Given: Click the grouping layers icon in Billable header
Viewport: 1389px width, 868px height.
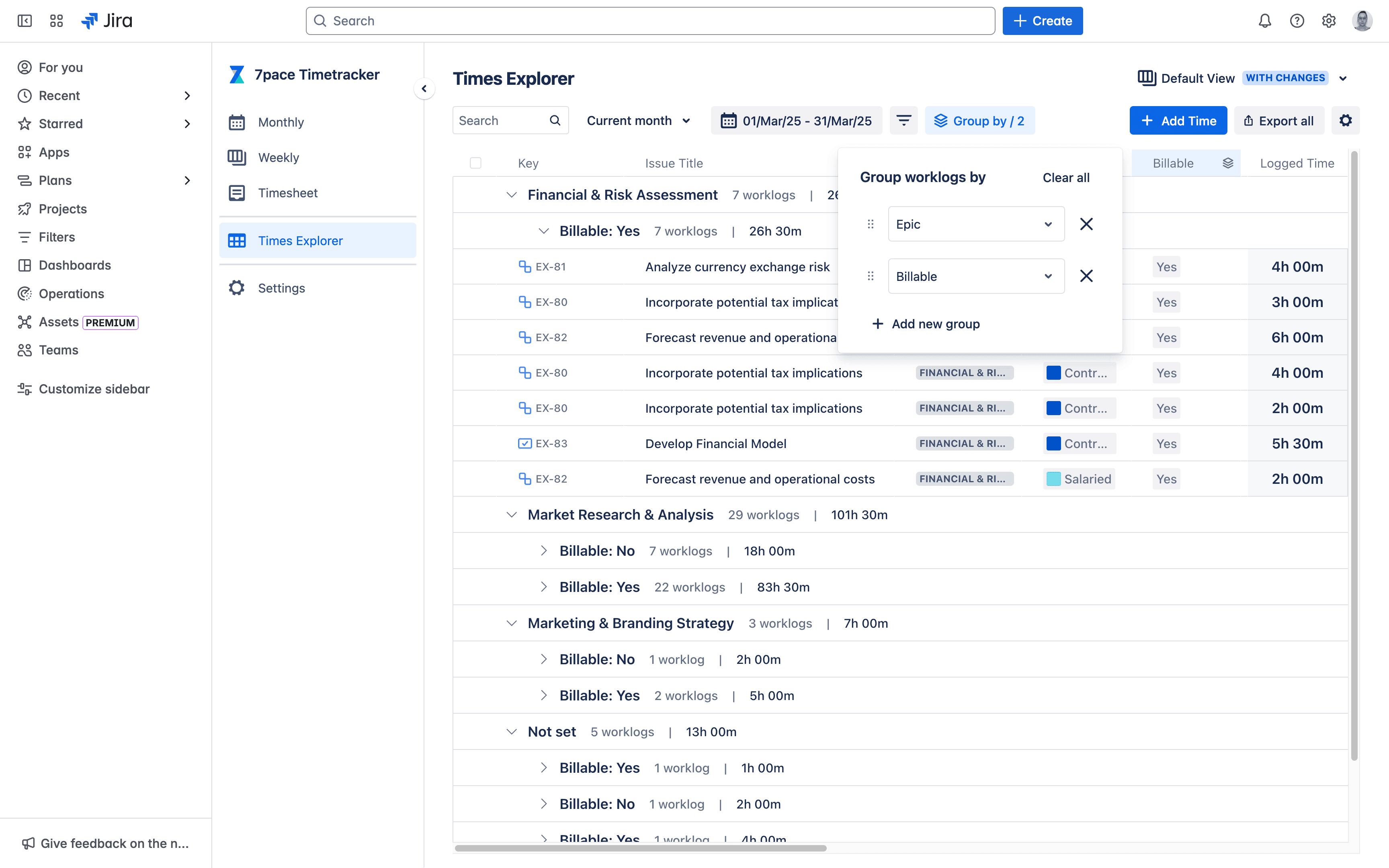Looking at the screenshot, I should 1228,163.
